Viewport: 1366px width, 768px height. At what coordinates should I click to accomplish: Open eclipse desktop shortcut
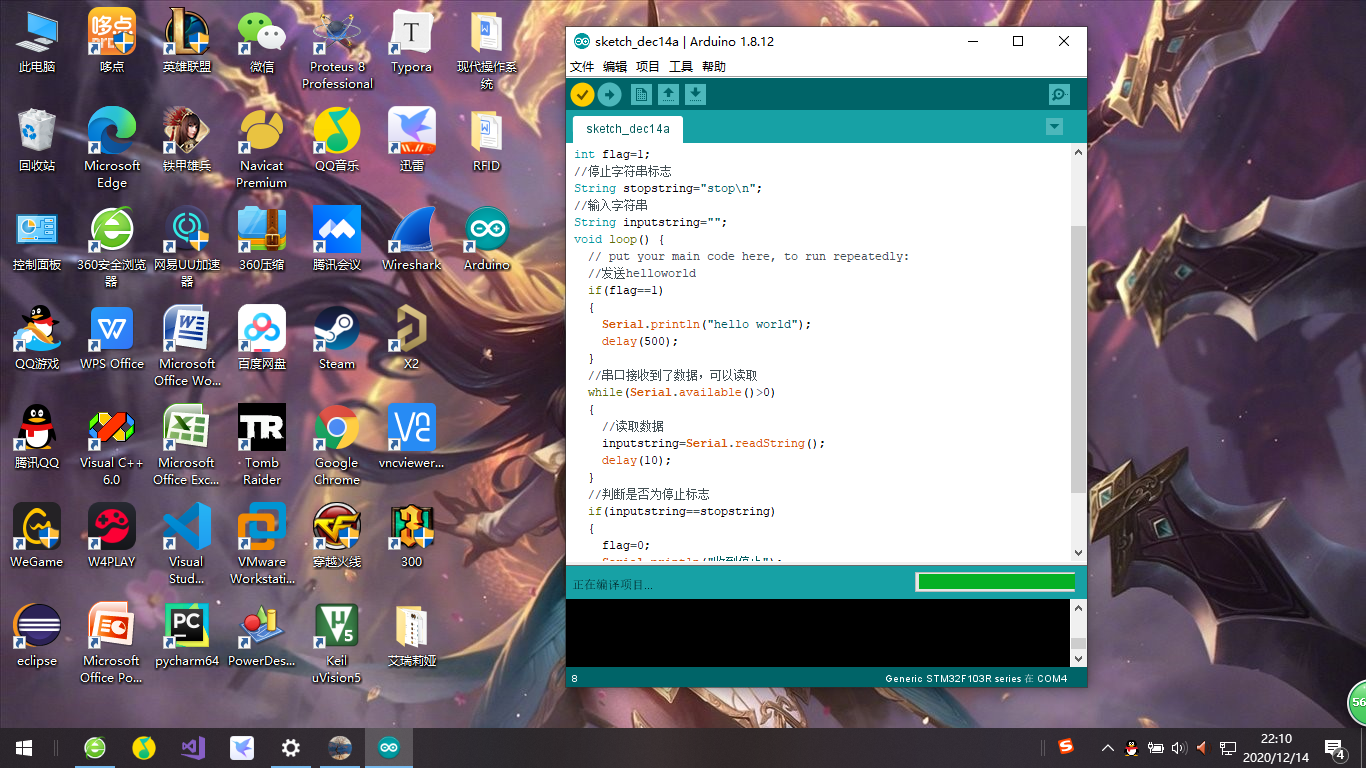[37, 636]
